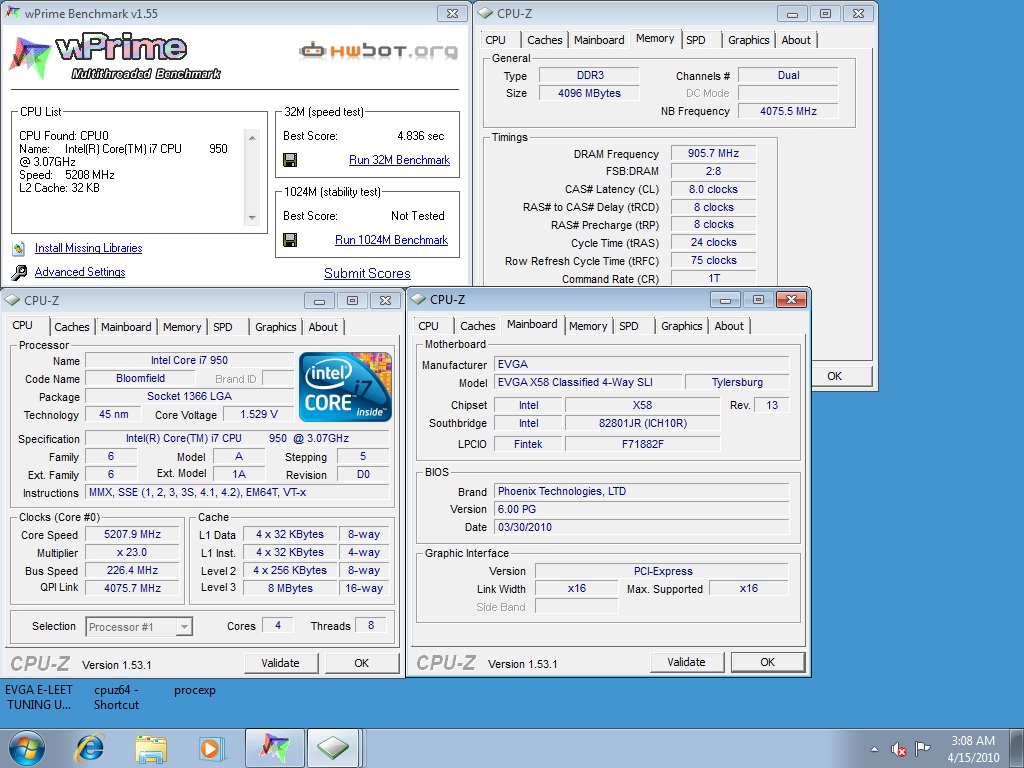Show hidden system tray icons

pos(874,749)
